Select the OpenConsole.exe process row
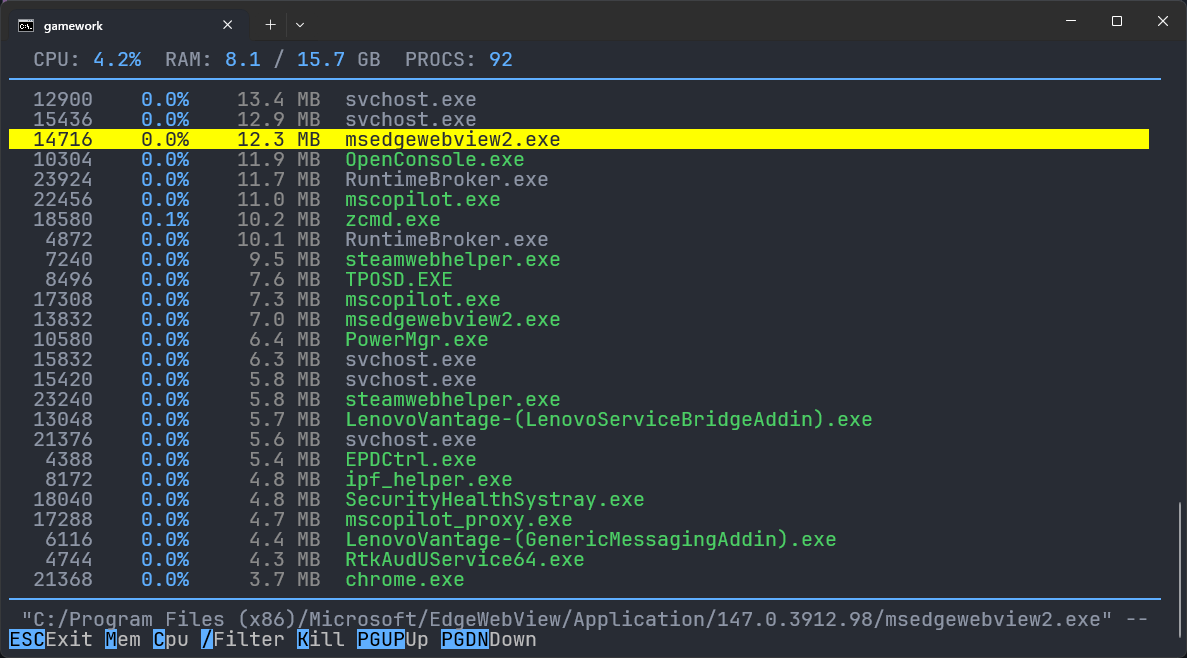 [x=578, y=160]
